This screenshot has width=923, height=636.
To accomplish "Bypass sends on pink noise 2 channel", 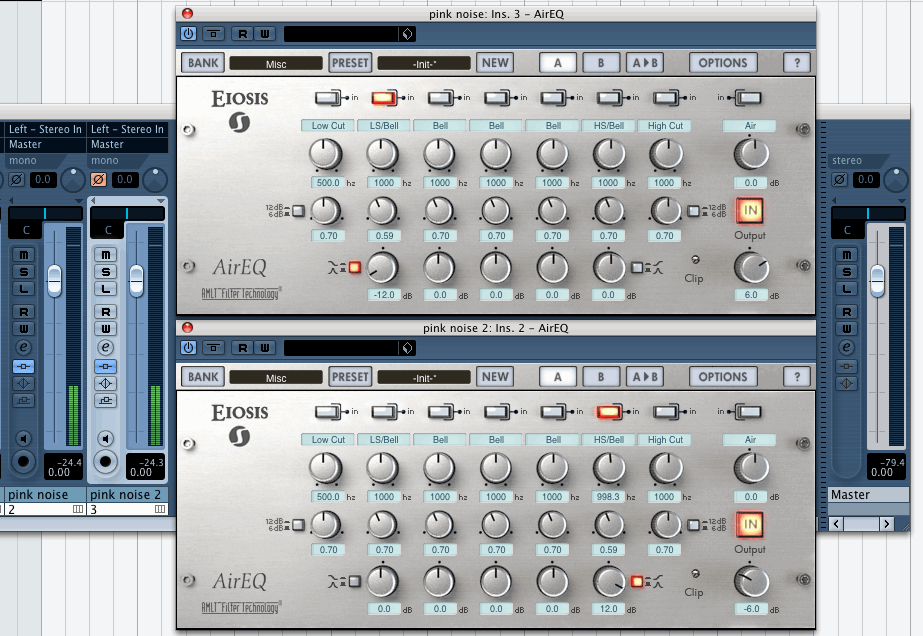I will (105, 400).
